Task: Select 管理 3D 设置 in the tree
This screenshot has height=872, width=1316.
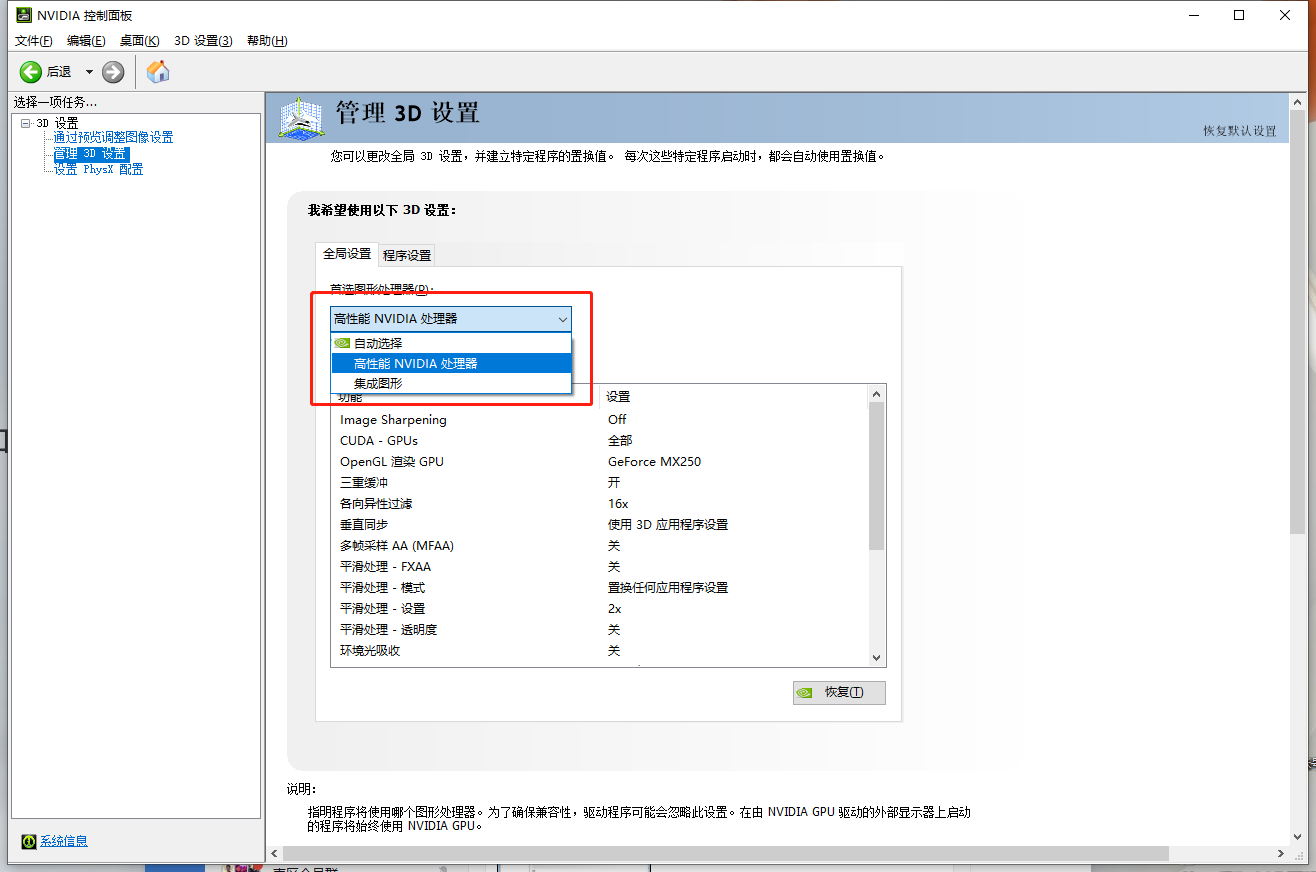Action: tap(91, 154)
